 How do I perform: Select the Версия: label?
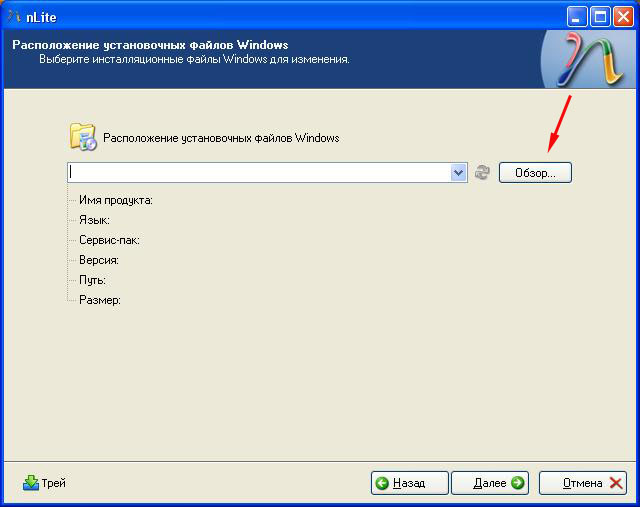point(99,260)
